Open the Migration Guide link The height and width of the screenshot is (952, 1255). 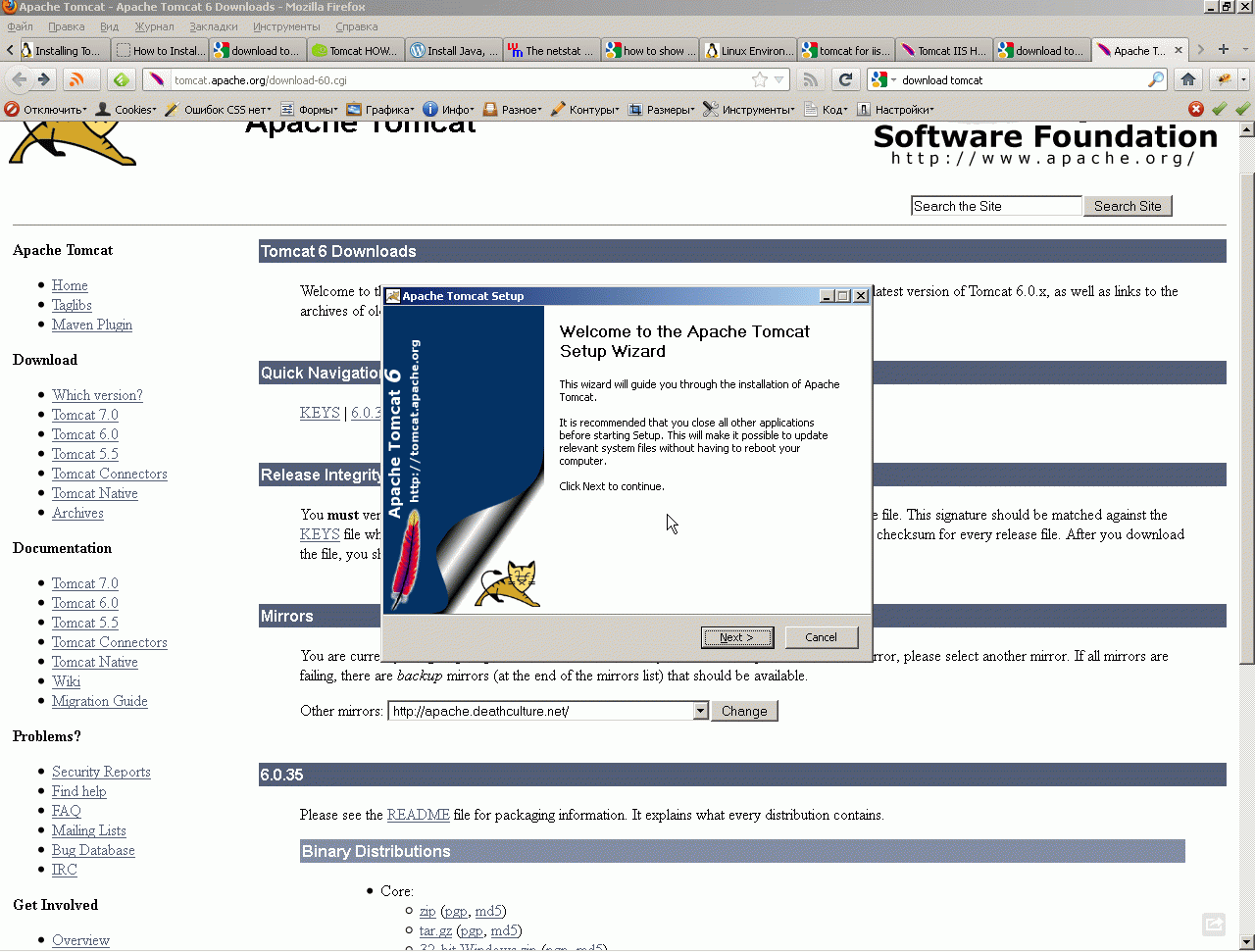tap(100, 701)
